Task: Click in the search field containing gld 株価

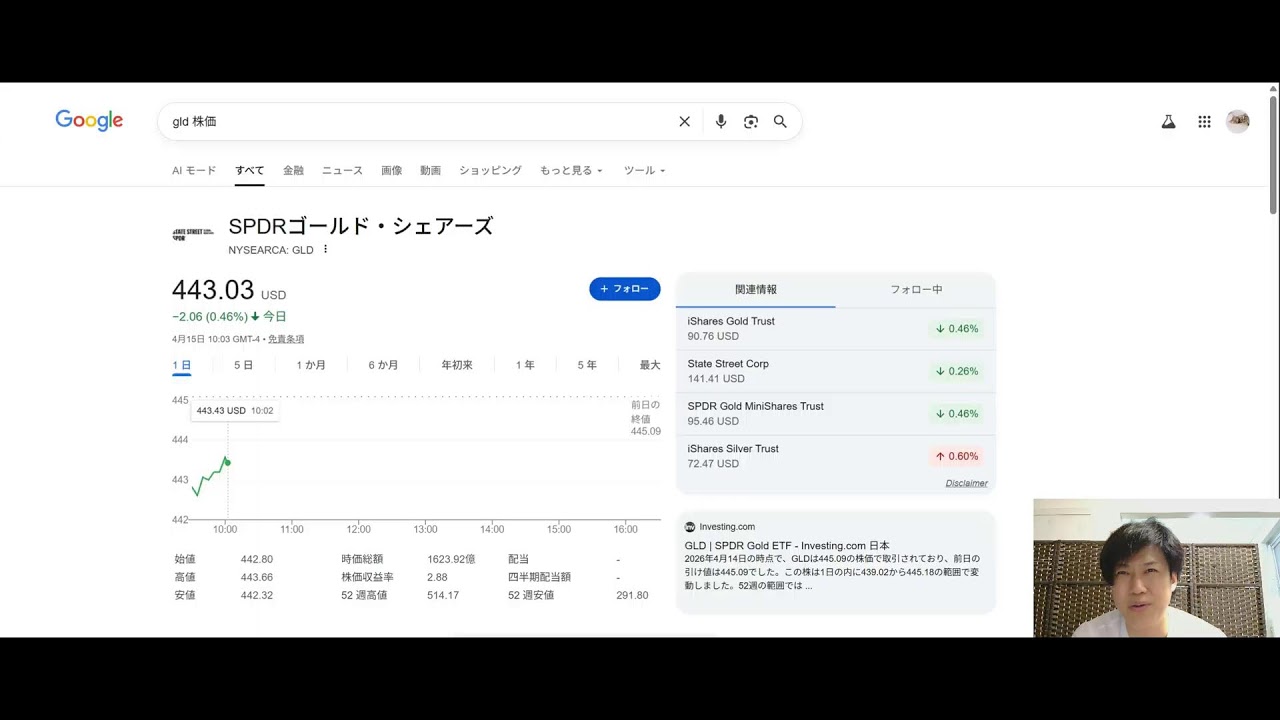Action: (420, 122)
